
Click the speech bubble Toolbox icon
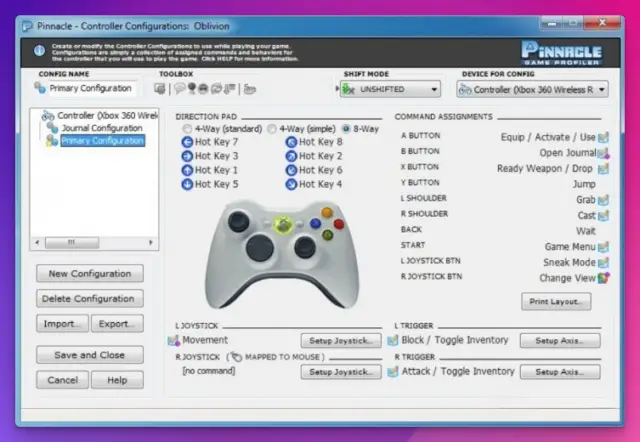pyautogui.click(x=179, y=89)
